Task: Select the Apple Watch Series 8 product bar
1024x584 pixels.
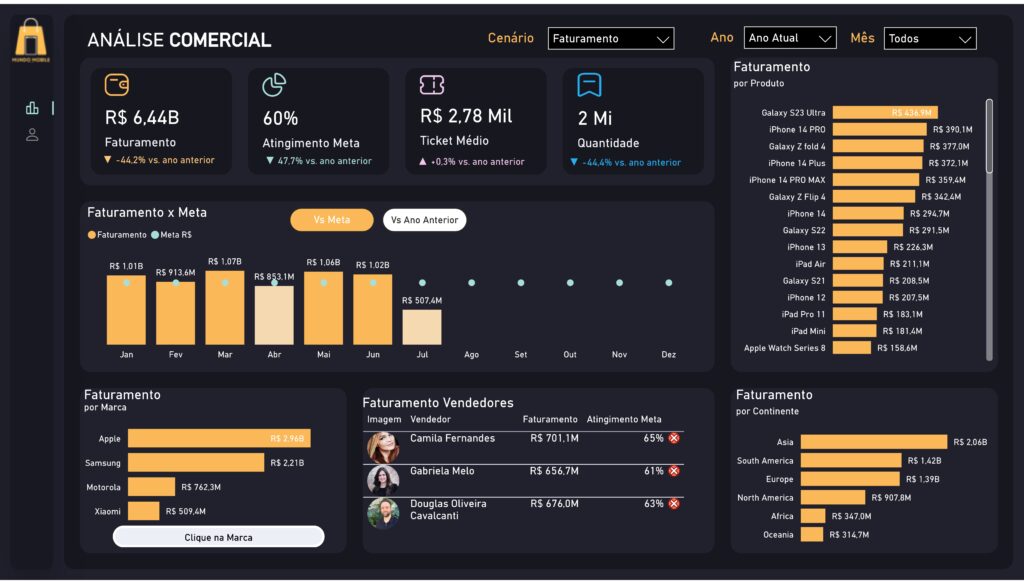Action: click(852, 348)
